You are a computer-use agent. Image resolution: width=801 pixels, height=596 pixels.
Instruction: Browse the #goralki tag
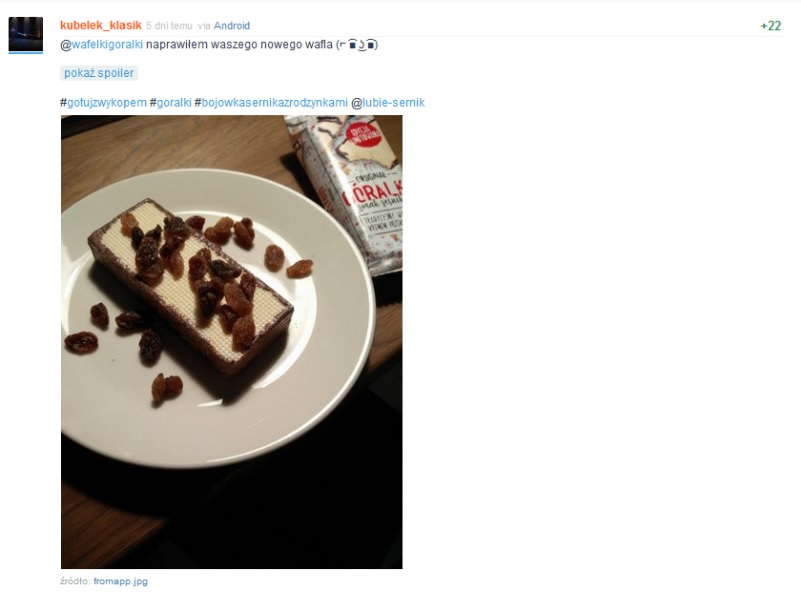(x=170, y=103)
